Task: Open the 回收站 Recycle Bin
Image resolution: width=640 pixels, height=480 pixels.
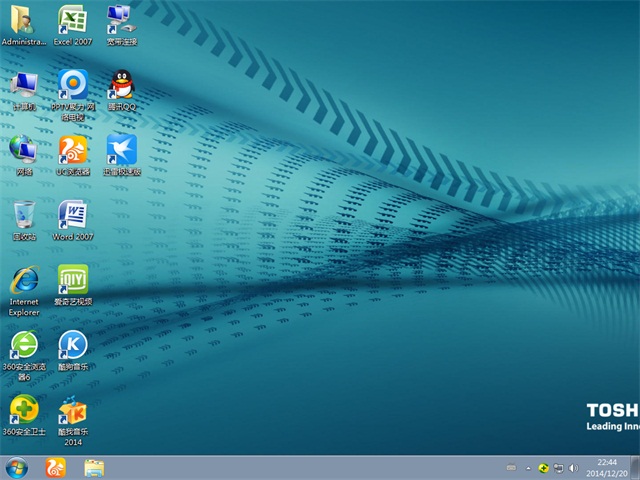Action: pos(23,215)
